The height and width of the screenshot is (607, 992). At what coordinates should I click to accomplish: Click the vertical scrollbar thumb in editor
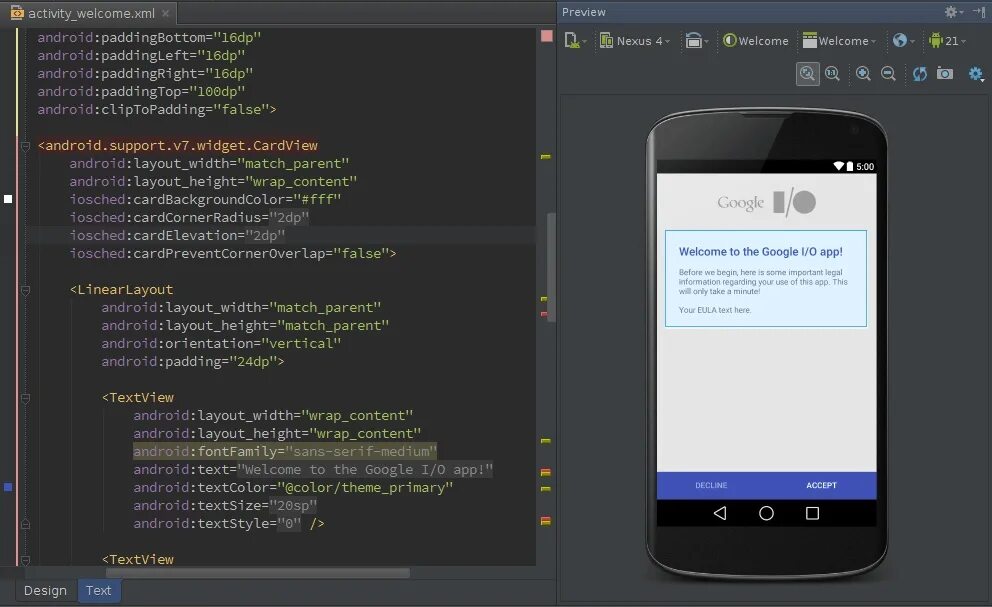(x=551, y=266)
